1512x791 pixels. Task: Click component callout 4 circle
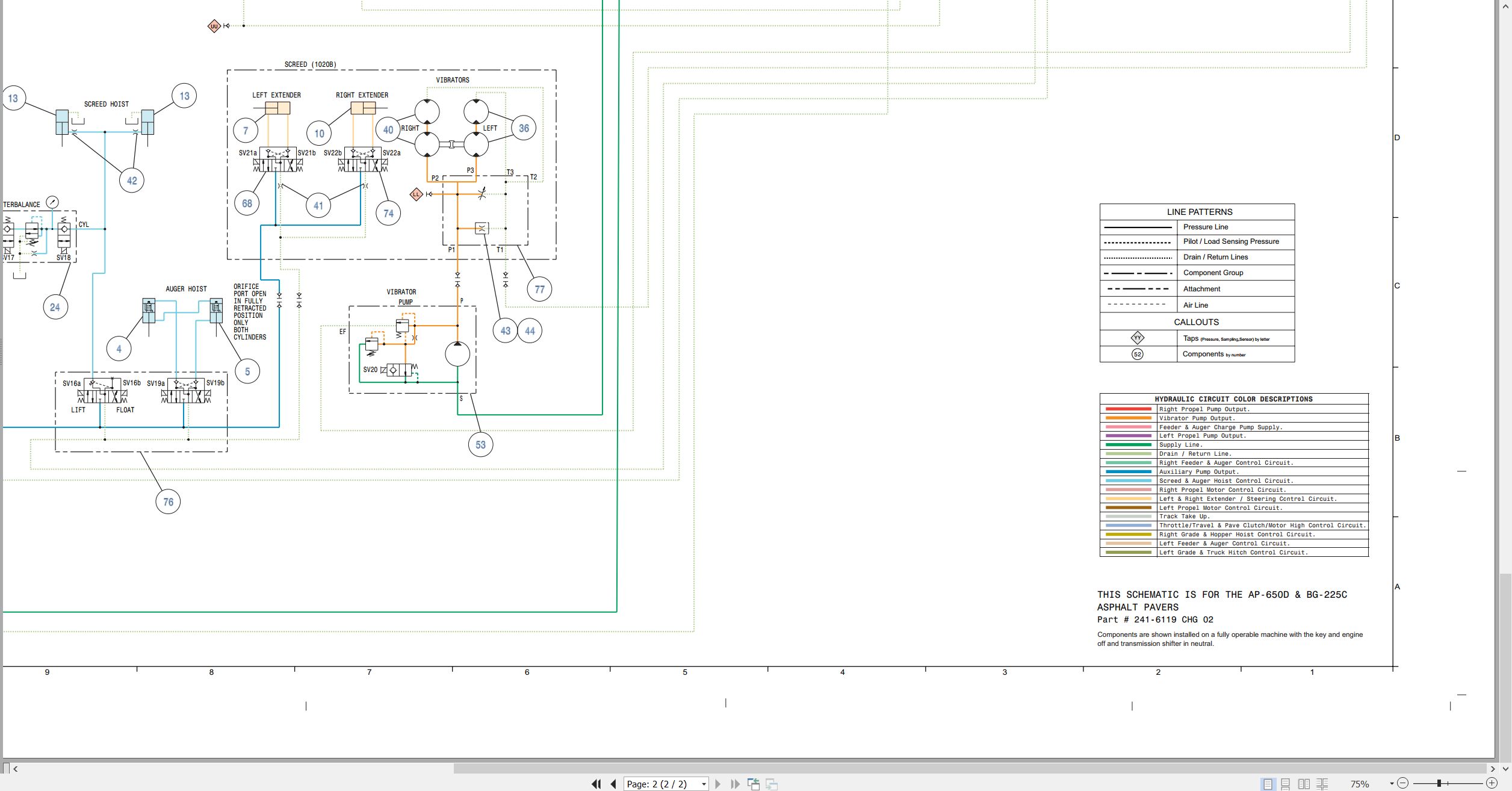click(119, 349)
